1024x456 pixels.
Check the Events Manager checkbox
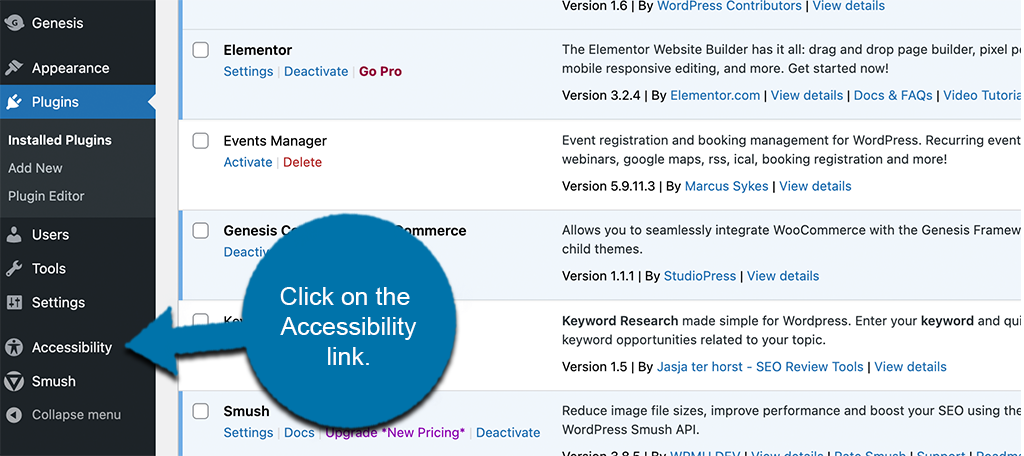pos(200,140)
